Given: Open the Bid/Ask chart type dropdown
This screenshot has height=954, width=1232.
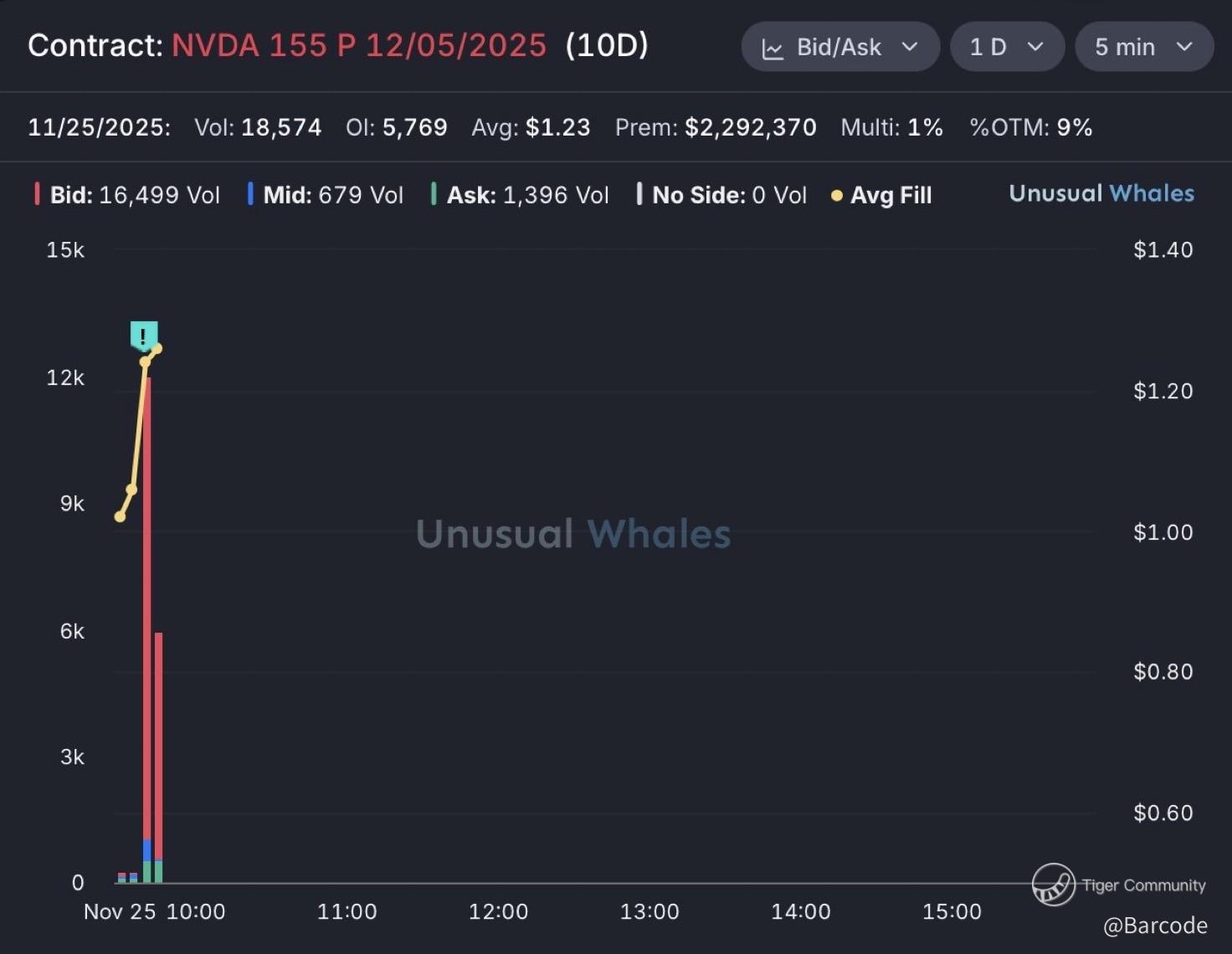Looking at the screenshot, I should (x=839, y=47).
